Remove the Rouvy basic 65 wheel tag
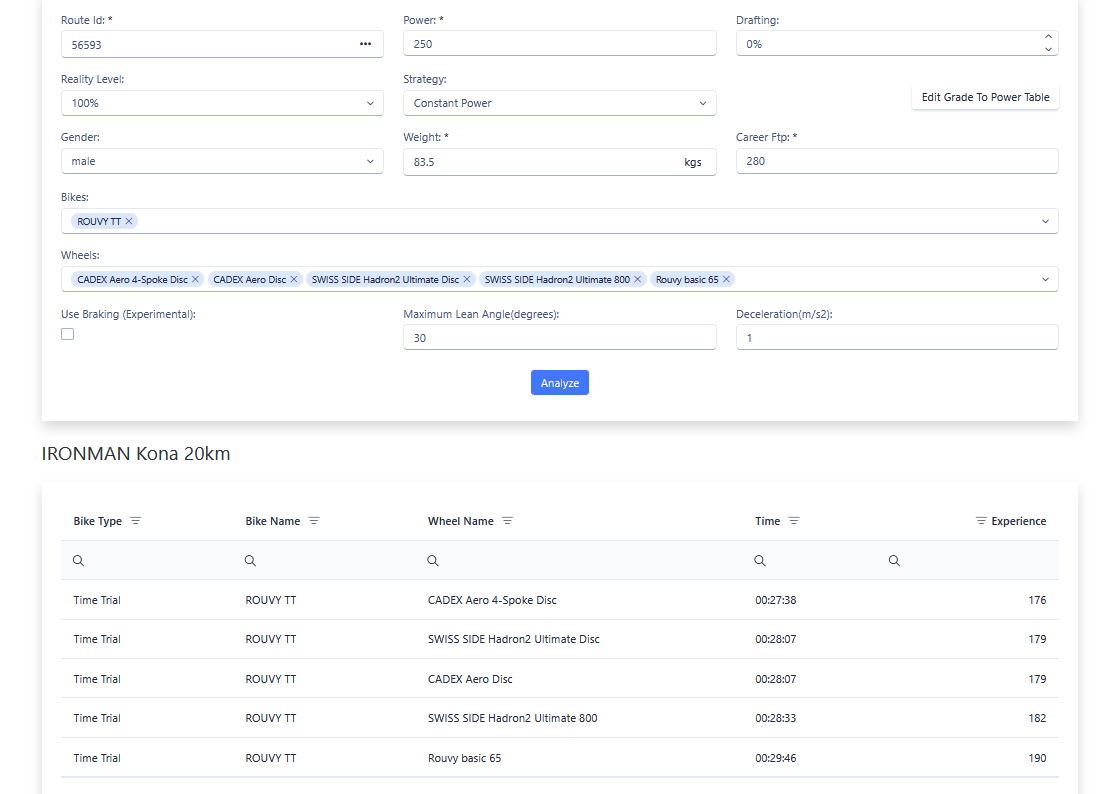The height and width of the screenshot is (794, 1105). [727, 279]
